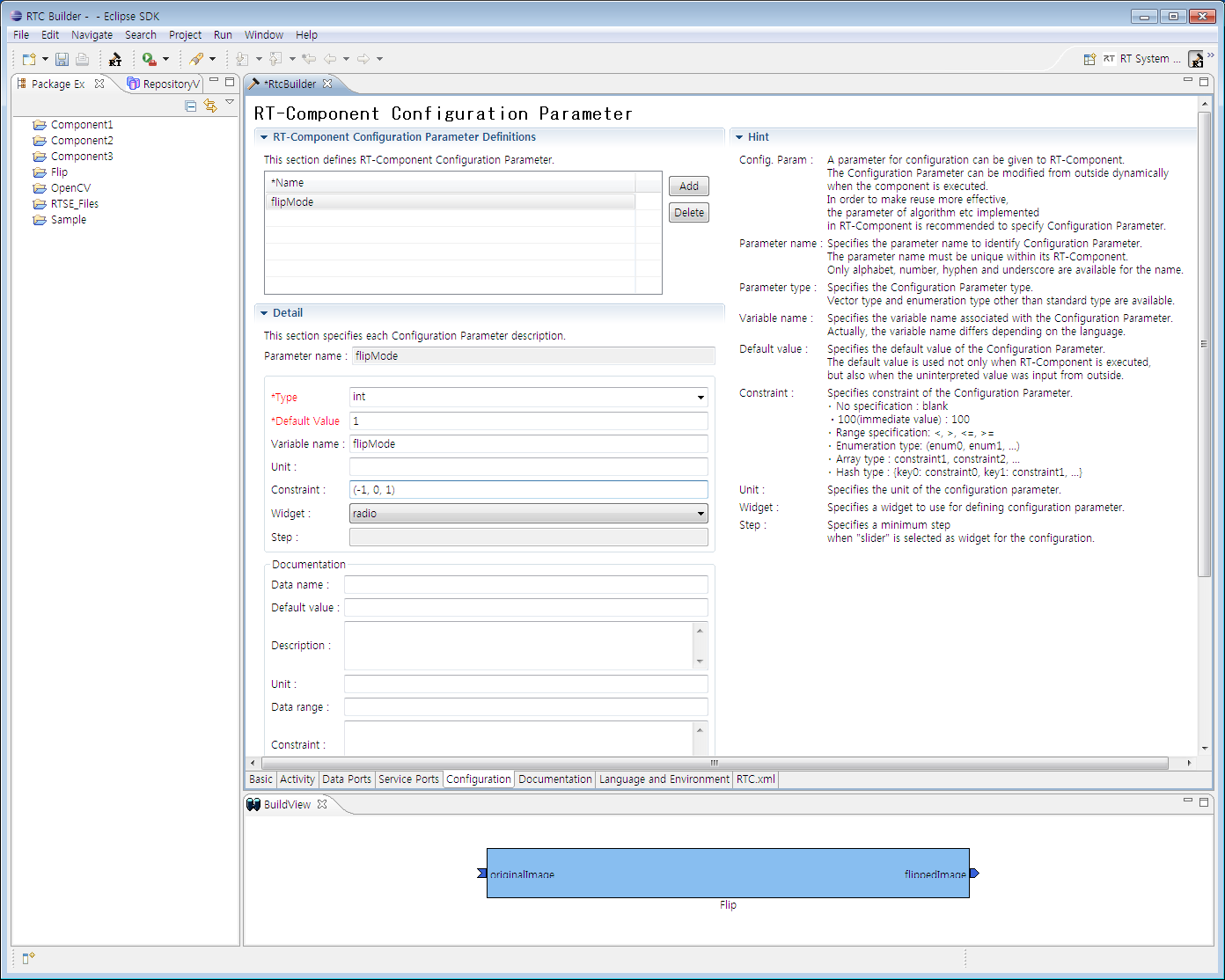Show hidden perspectives with the chevron
1225x980 pixels.
[x=1211, y=55]
